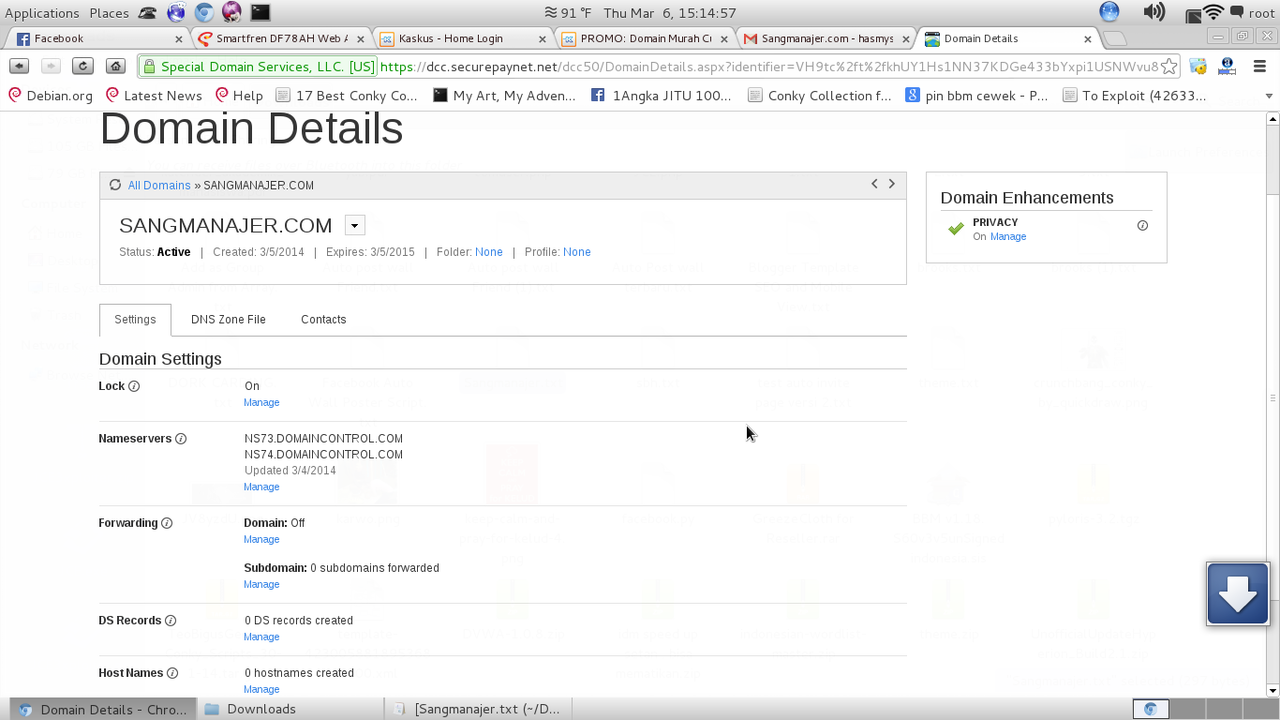Open the DNS Zone File tab

[x=228, y=320]
